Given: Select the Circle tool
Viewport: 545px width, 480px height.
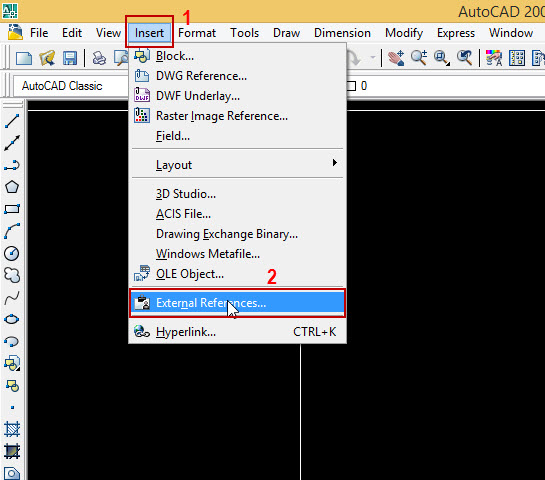Looking at the screenshot, I should [x=12, y=253].
